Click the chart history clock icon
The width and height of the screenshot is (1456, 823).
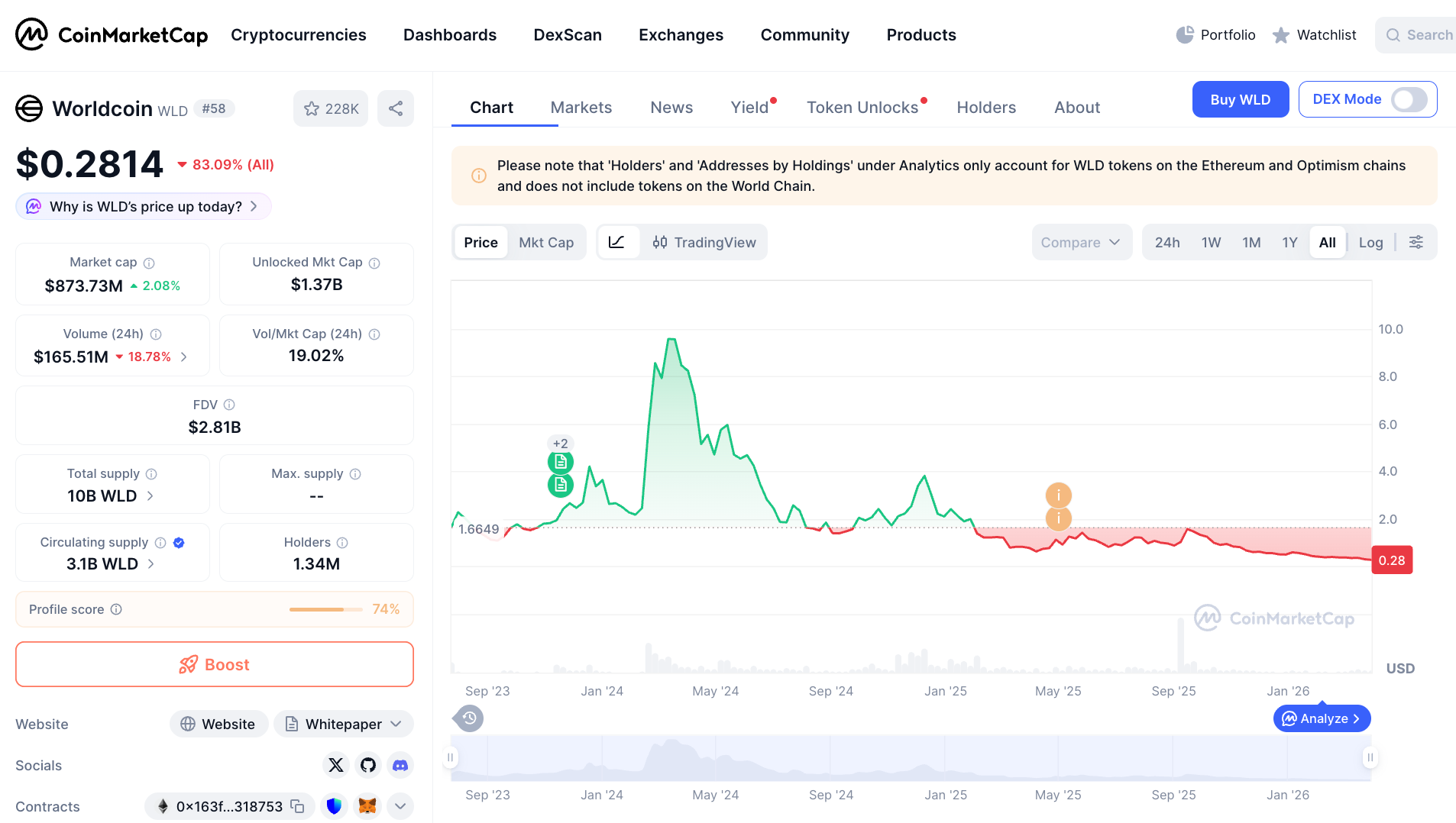469,718
